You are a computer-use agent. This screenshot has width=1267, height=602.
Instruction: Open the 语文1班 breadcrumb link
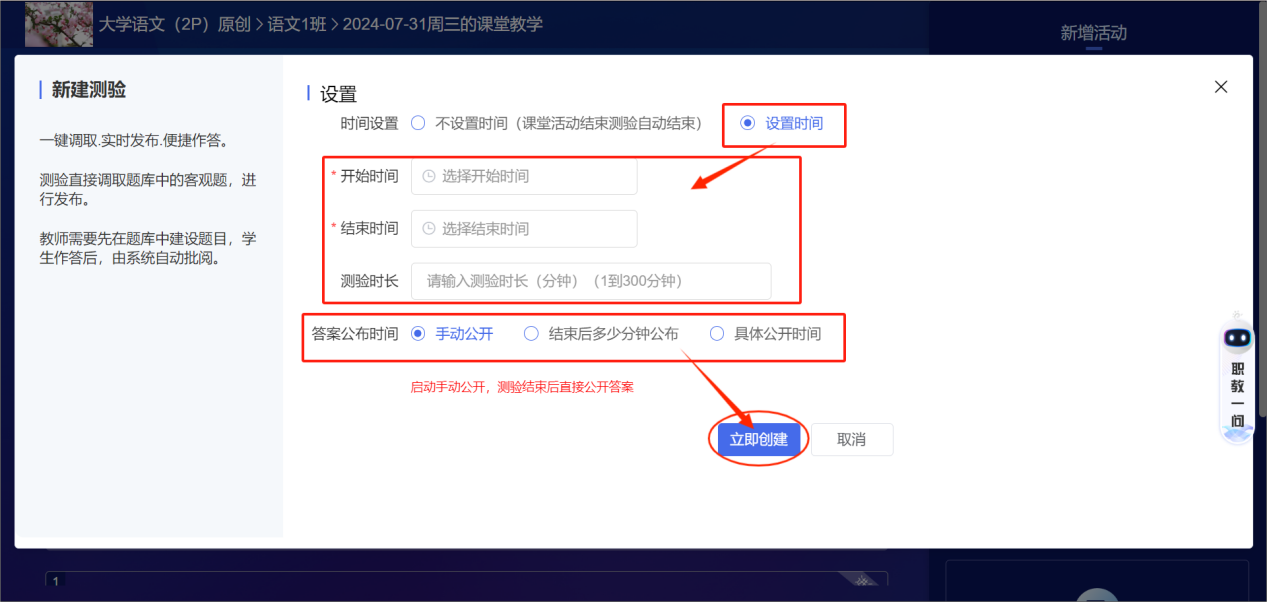coord(298,24)
